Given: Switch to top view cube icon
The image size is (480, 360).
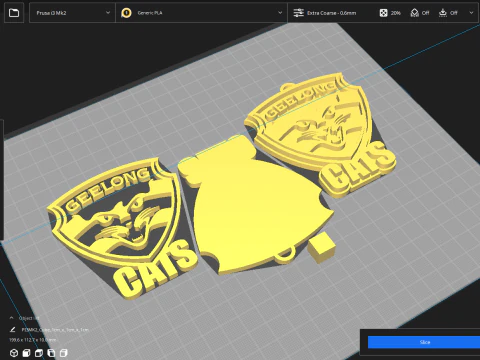Looking at the screenshot, I should click(x=39, y=353).
